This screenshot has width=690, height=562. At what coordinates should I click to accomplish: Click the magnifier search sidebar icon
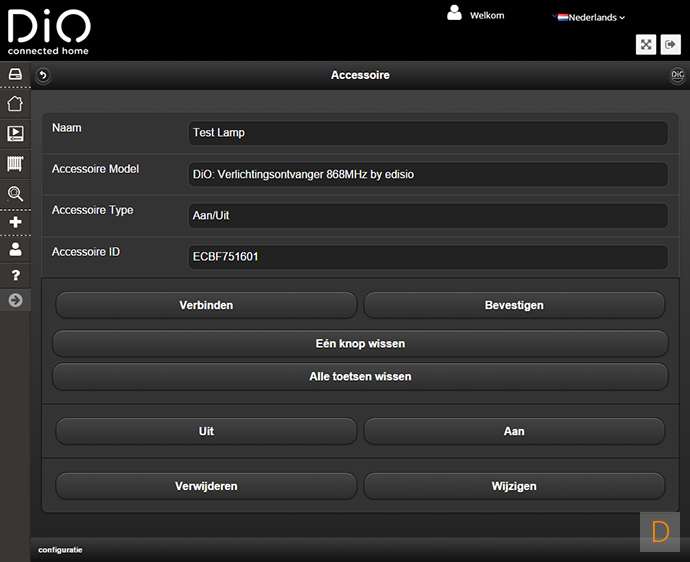pyautogui.click(x=15, y=193)
